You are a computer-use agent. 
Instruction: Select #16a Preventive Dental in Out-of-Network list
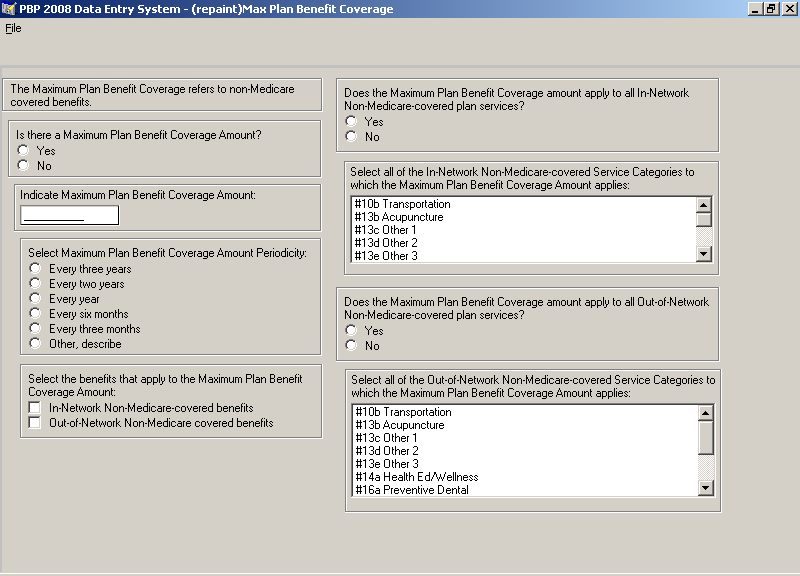[526, 490]
